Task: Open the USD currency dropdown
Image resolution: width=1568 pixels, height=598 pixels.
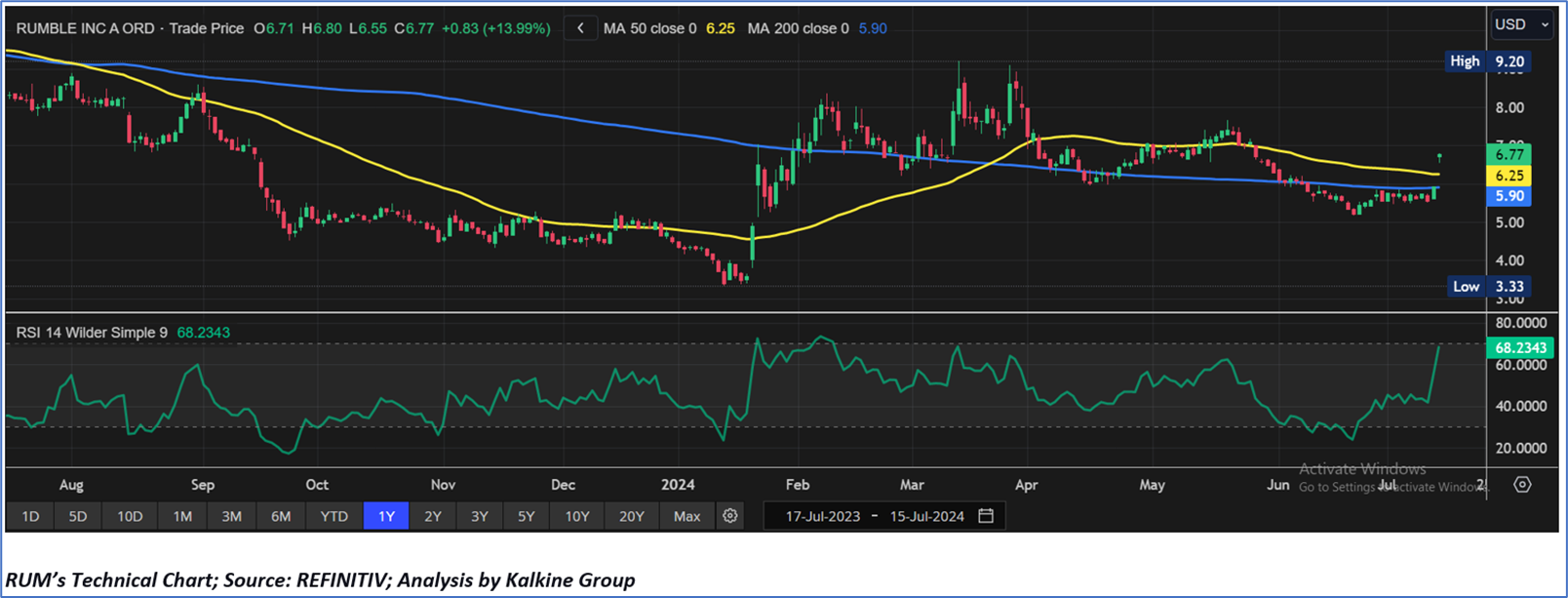Action: tap(1521, 24)
